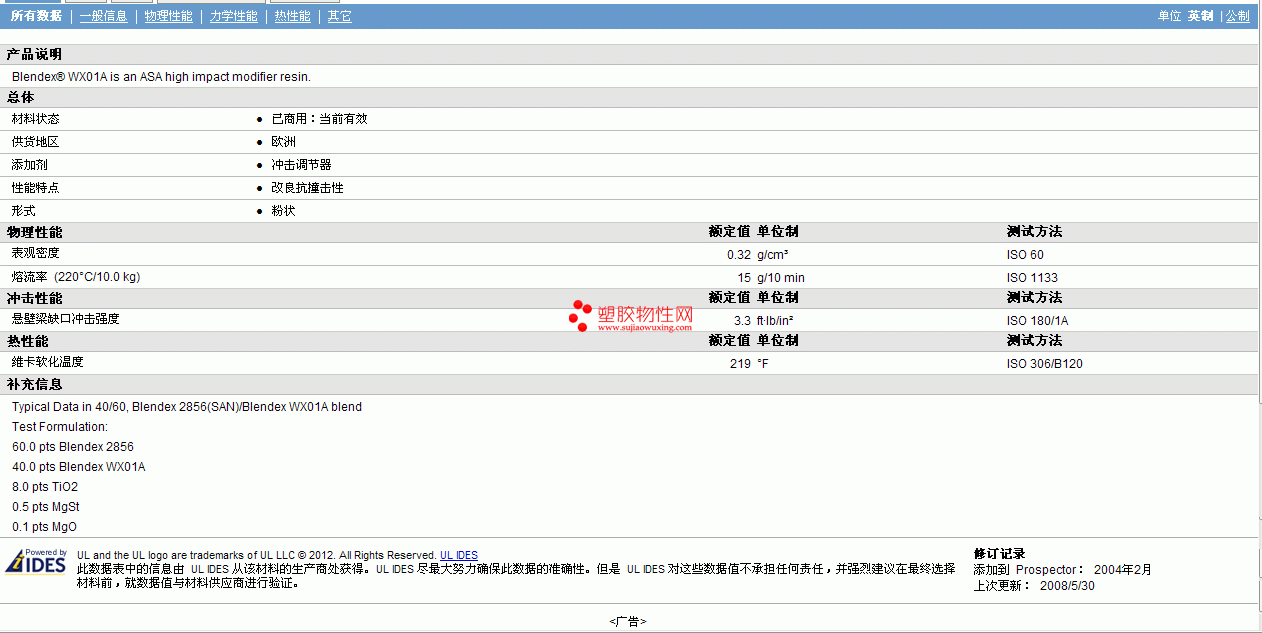
Task: Click the test method ISO 306/B120
Action: pyautogui.click(x=1044, y=364)
